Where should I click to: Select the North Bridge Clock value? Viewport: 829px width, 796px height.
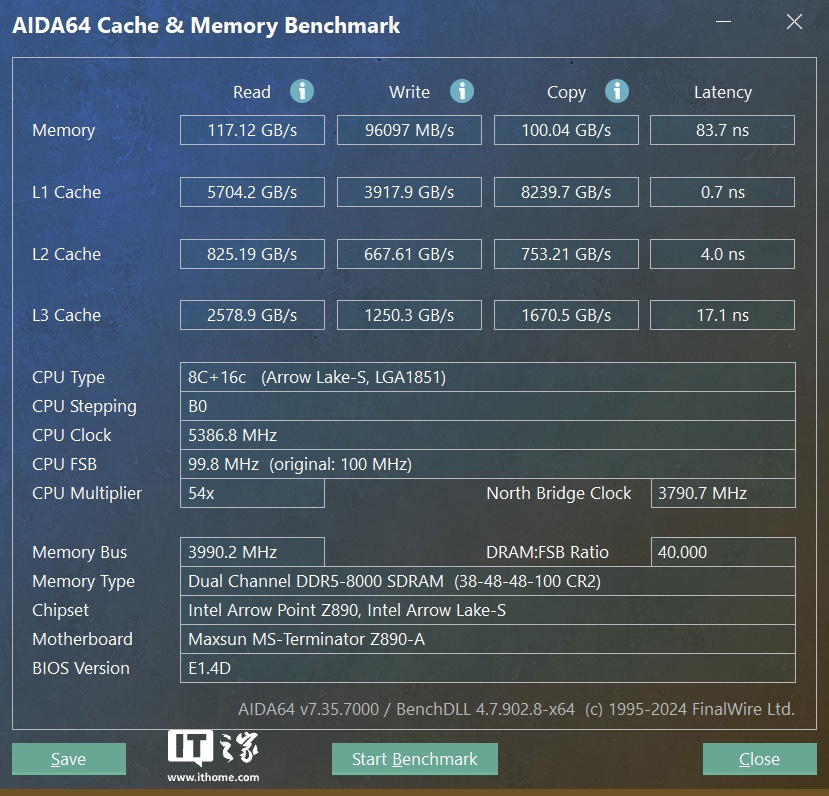coord(722,493)
